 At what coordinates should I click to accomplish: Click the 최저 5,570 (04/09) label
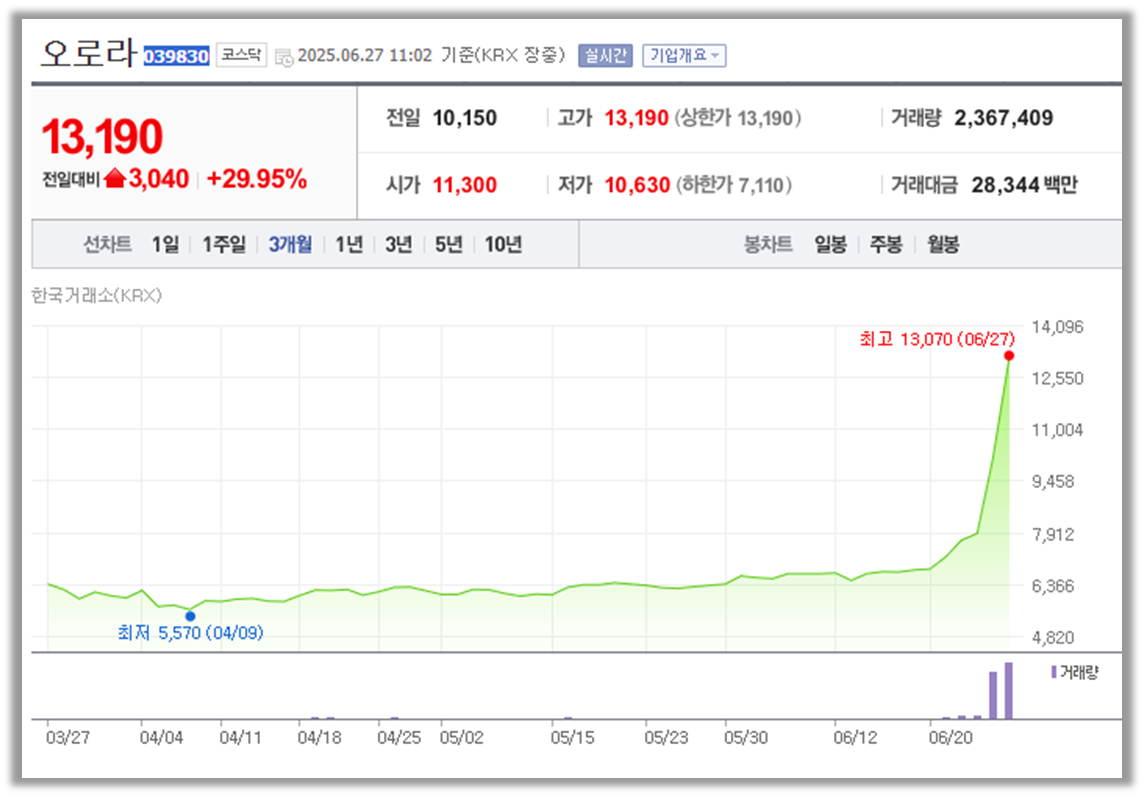click(x=190, y=633)
